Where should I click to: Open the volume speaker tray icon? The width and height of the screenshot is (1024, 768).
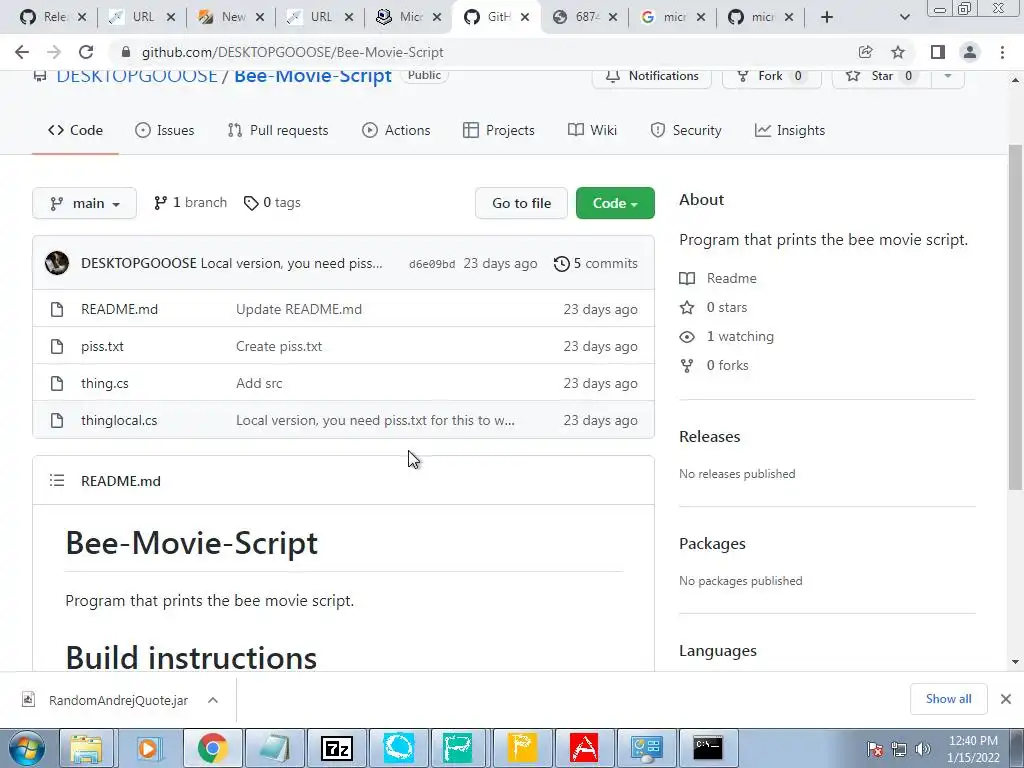pyautogui.click(x=923, y=749)
